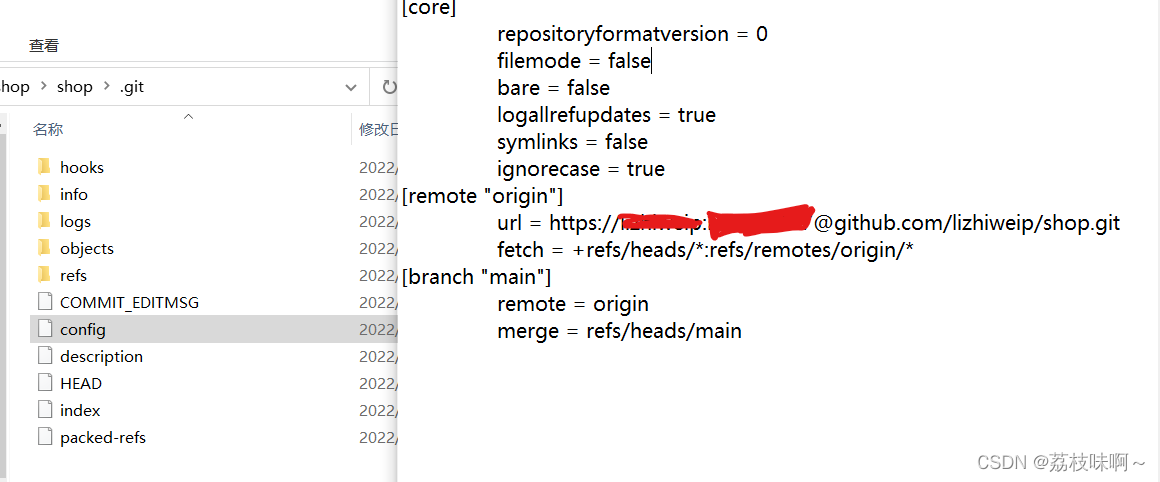Expand the address bar history dropdown
This screenshot has height=482, width=1160.
click(351, 87)
